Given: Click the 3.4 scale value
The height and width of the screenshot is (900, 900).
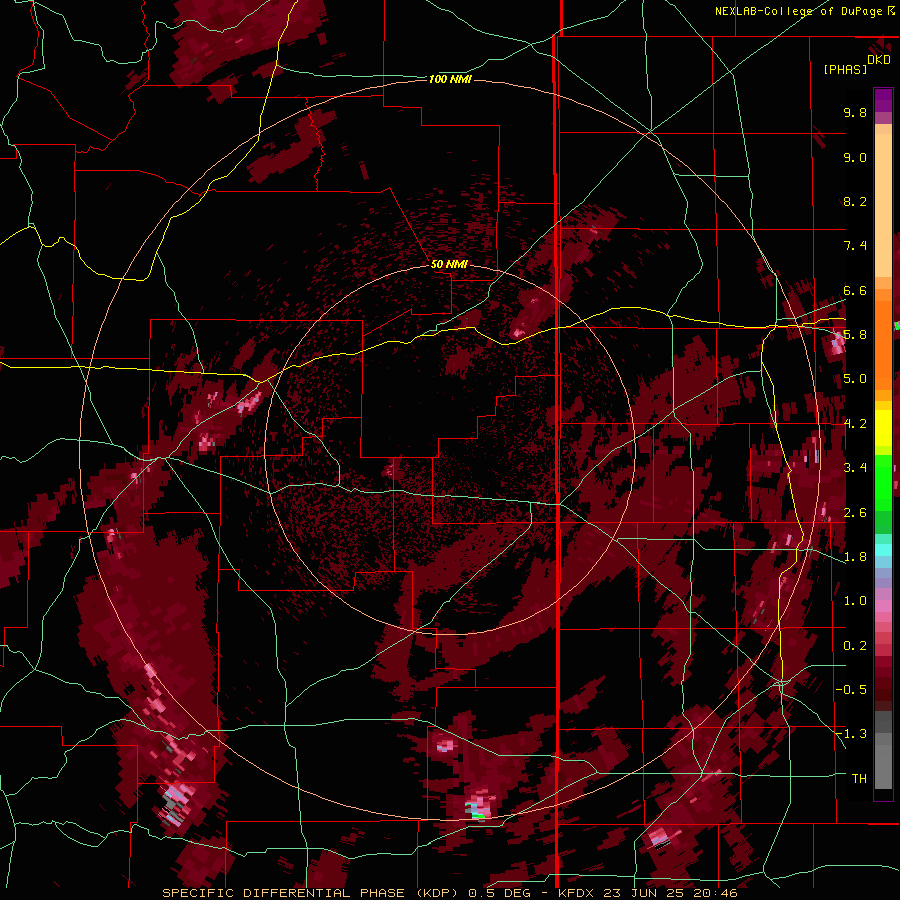Looking at the screenshot, I should coord(855,468).
